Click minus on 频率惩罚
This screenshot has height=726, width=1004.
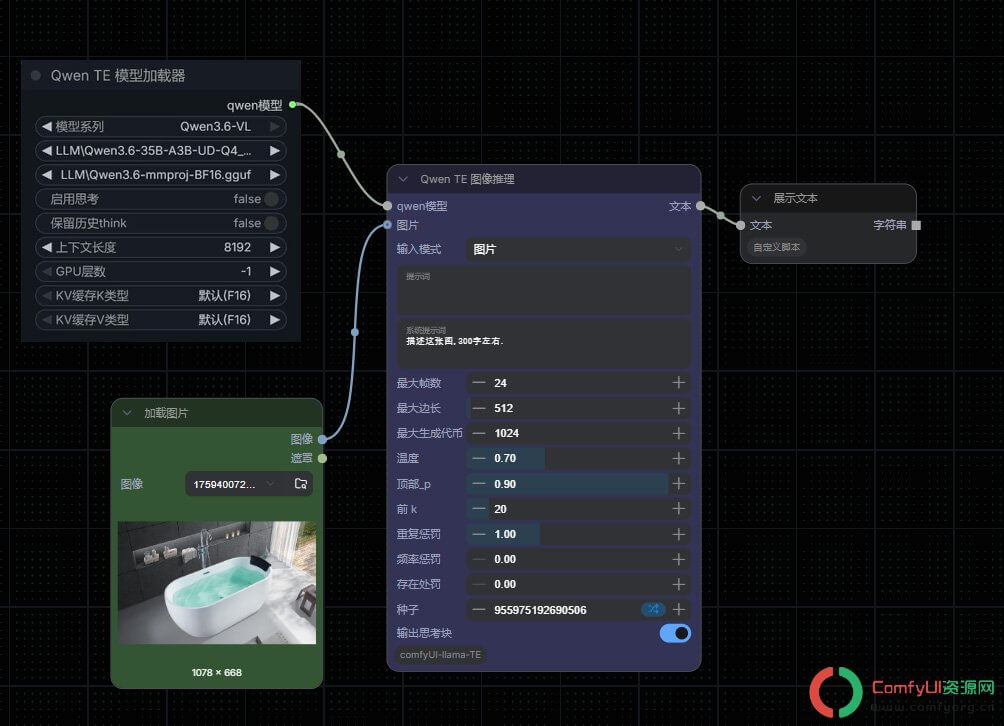(x=478, y=560)
